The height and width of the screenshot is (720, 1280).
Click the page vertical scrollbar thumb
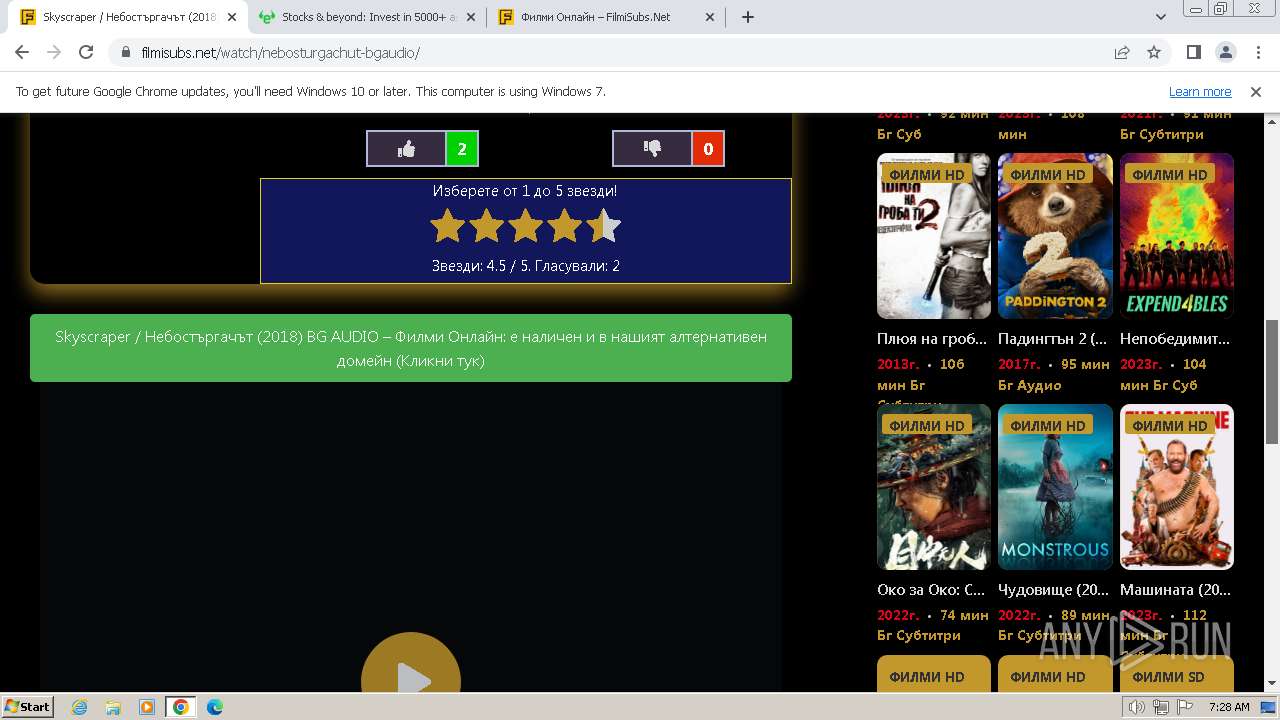pyautogui.click(x=1272, y=381)
